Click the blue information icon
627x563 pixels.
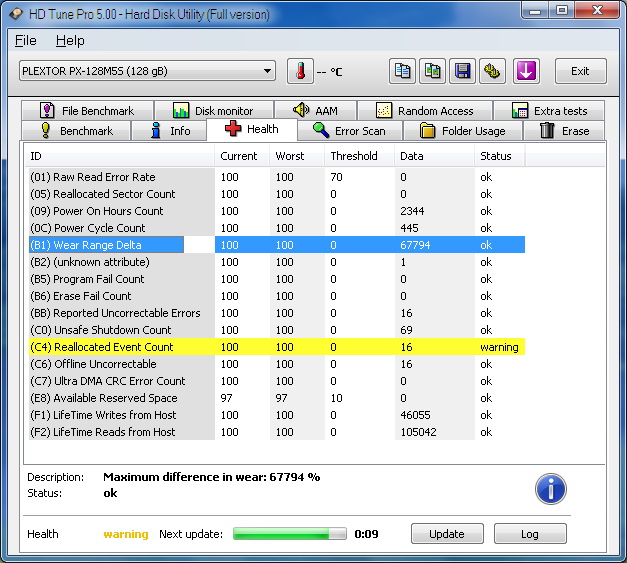pos(551,489)
